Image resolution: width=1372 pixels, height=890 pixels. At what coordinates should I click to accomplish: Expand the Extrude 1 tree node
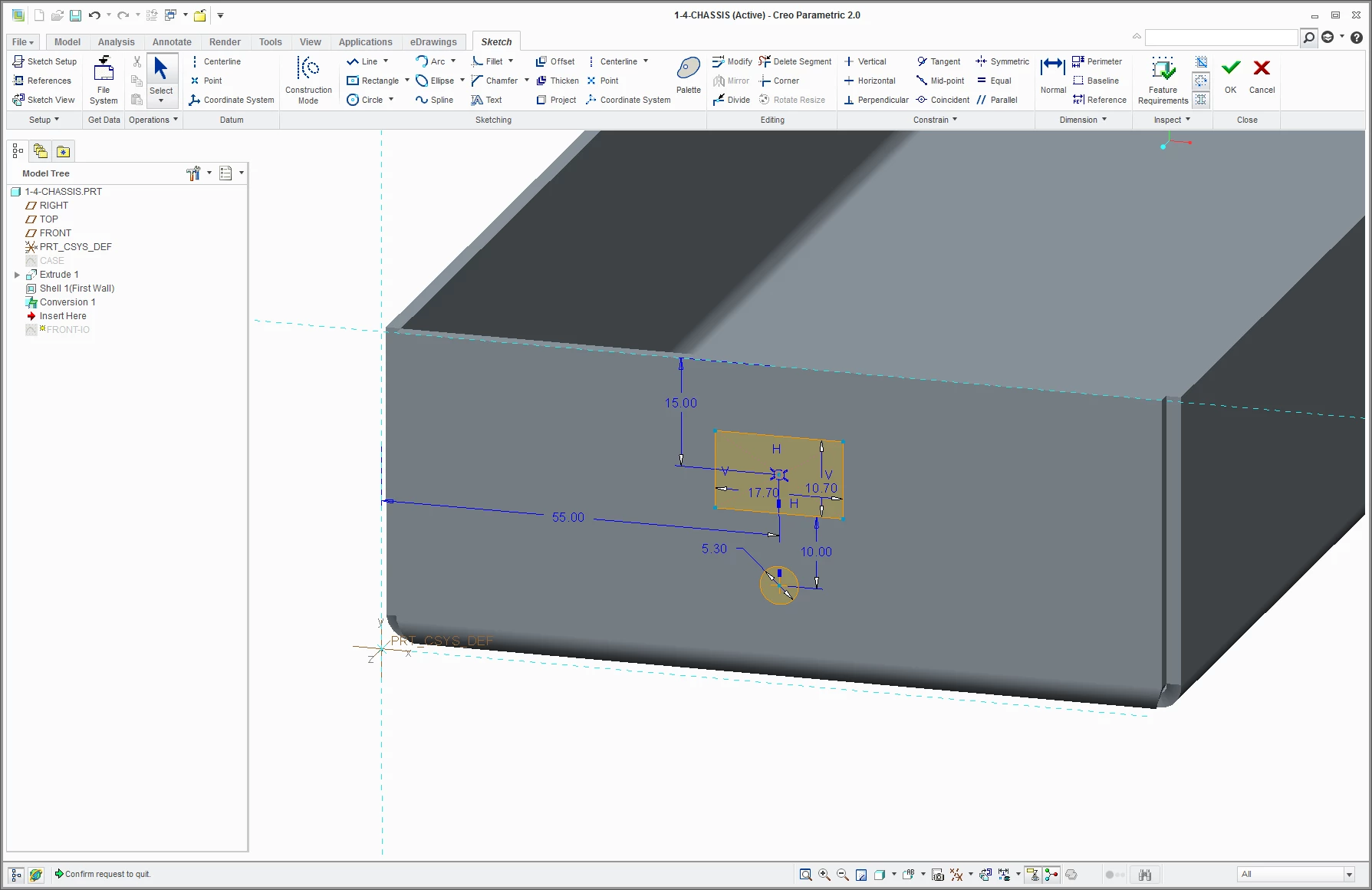click(17, 275)
